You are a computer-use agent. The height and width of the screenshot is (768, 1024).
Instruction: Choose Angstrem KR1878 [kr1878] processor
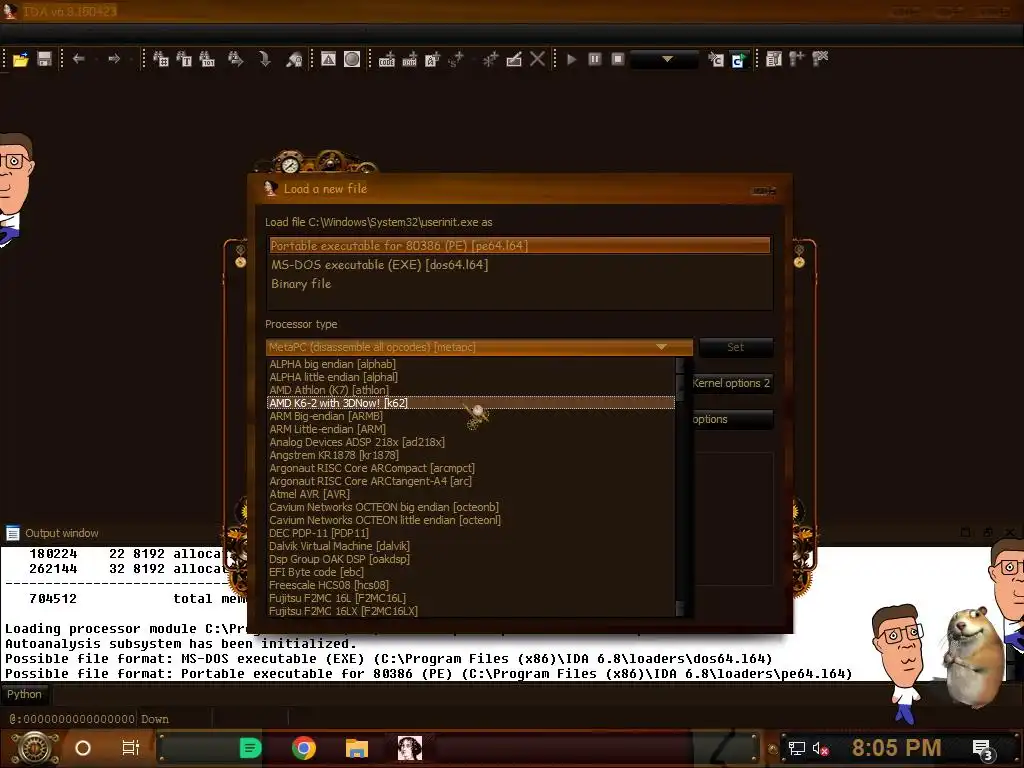pos(471,455)
